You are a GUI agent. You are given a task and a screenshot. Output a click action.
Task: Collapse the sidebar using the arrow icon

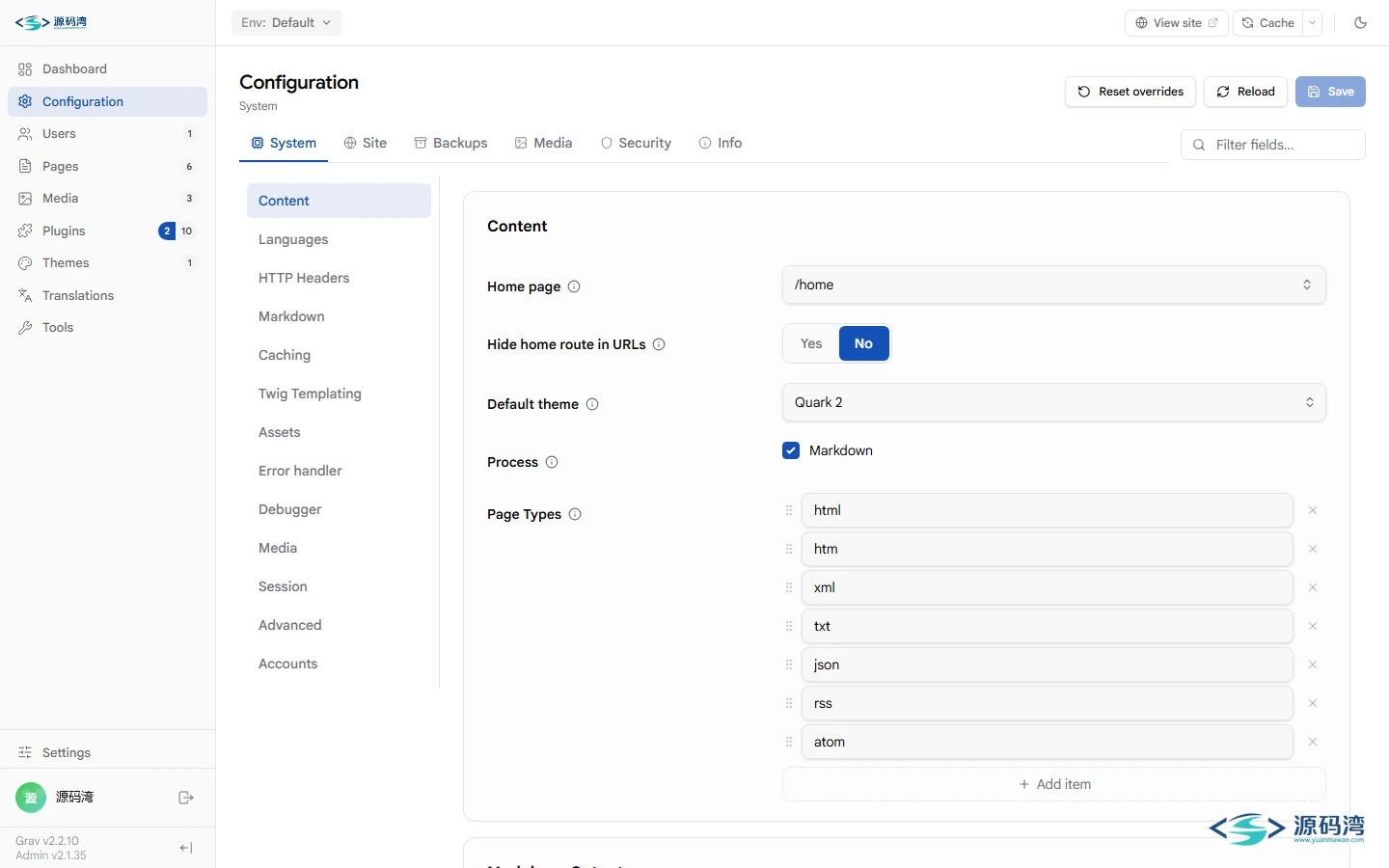coord(186,848)
